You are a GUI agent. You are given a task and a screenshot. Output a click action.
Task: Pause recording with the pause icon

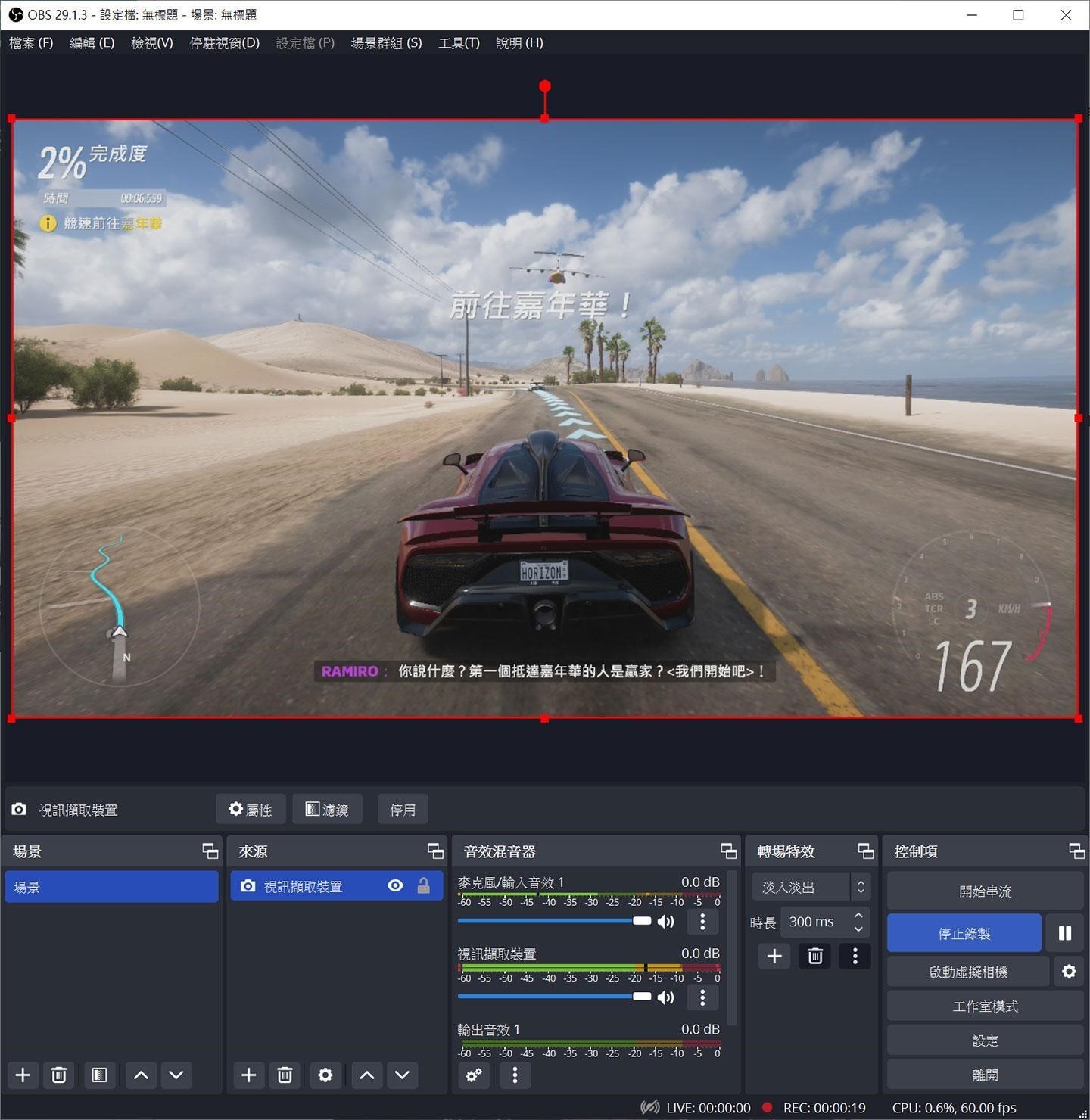[x=1065, y=933]
